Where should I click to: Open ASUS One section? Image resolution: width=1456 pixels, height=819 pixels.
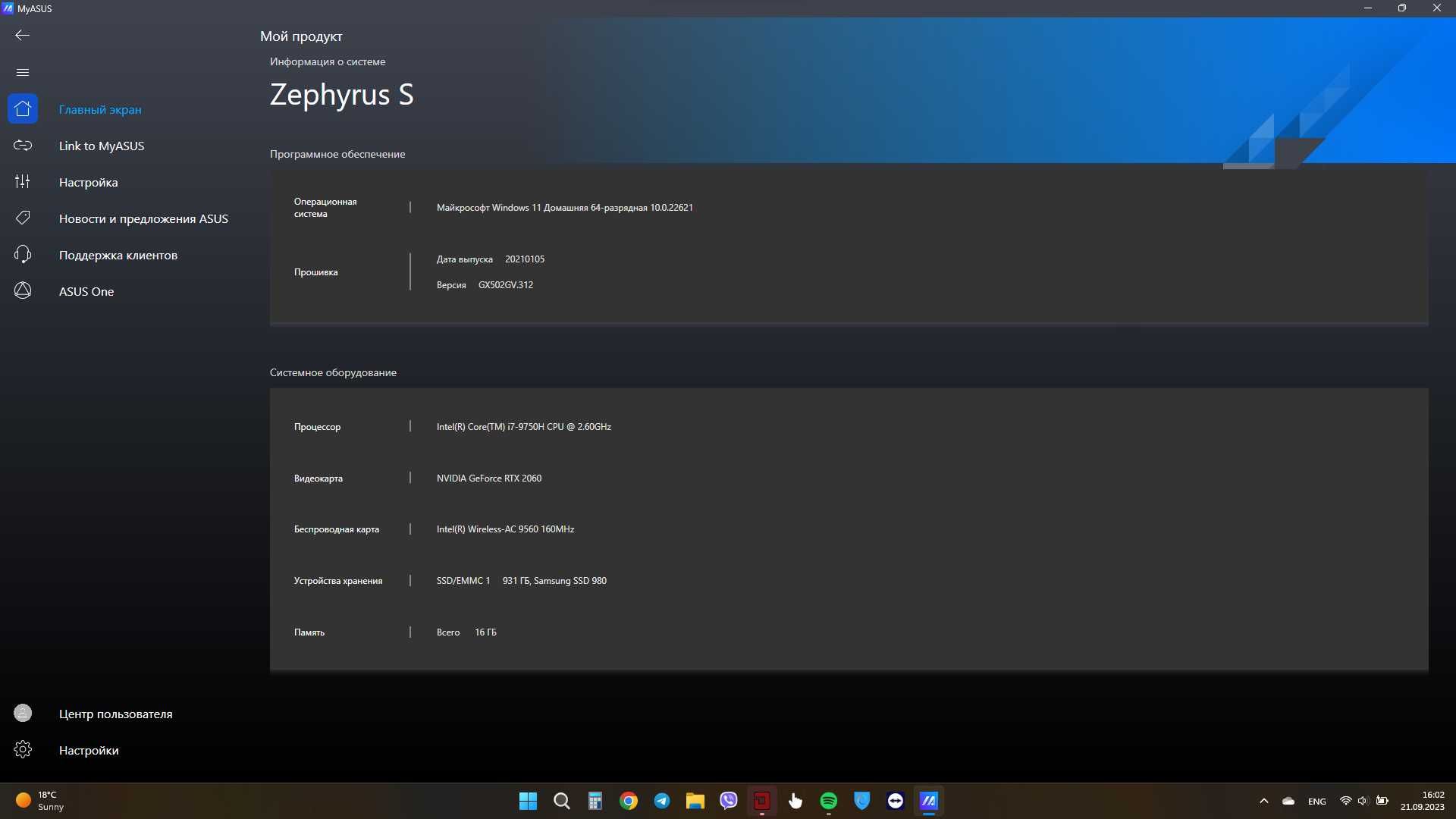[x=86, y=291]
